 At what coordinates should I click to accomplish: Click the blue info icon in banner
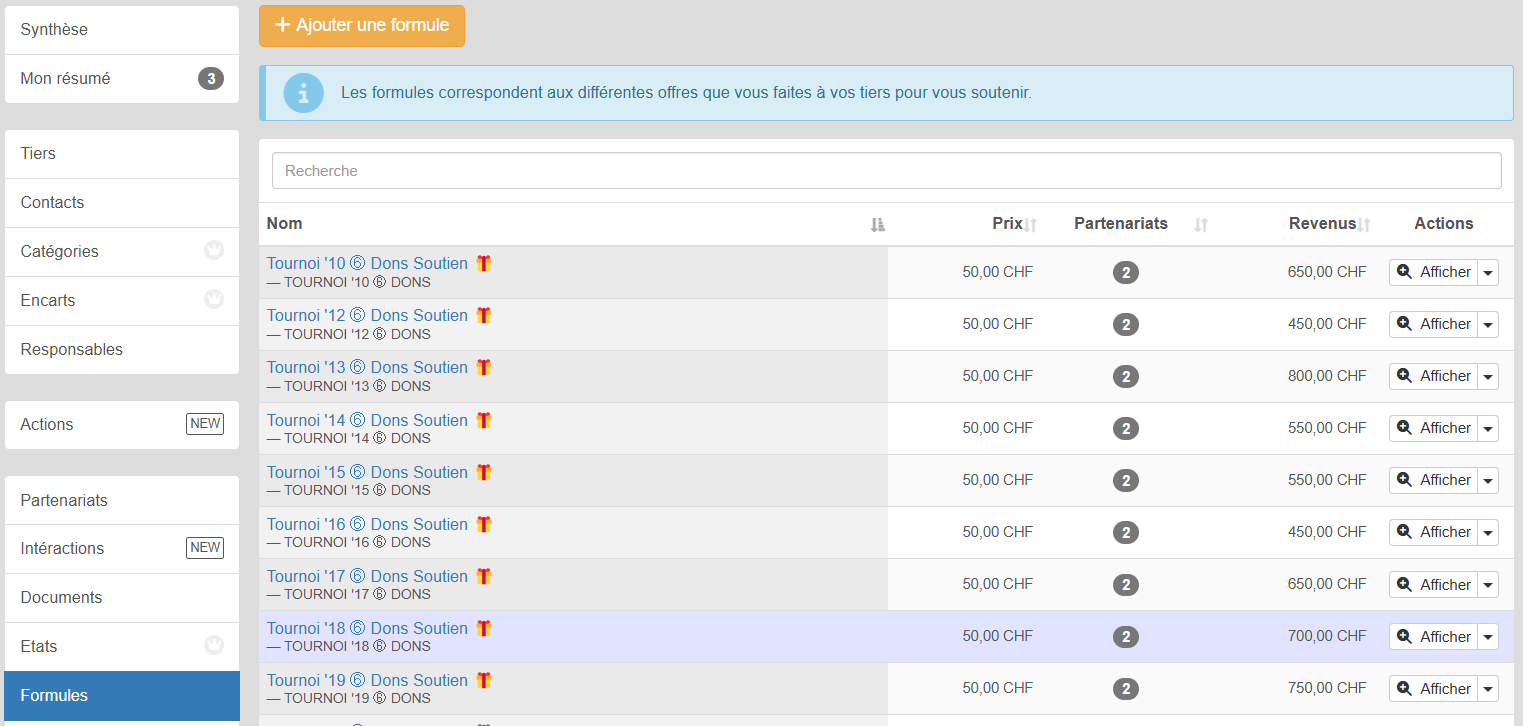pos(303,93)
